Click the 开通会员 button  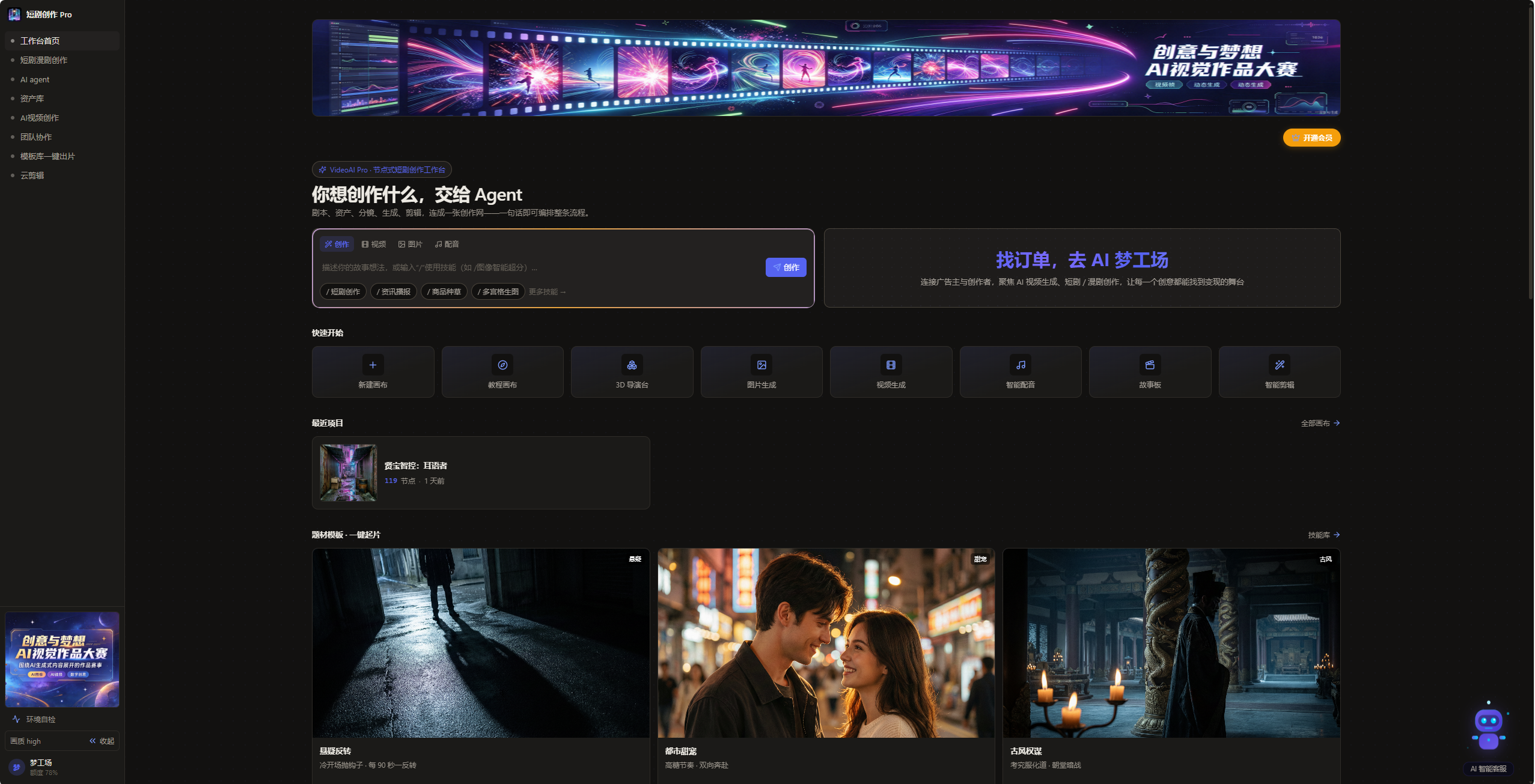click(1311, 138)
